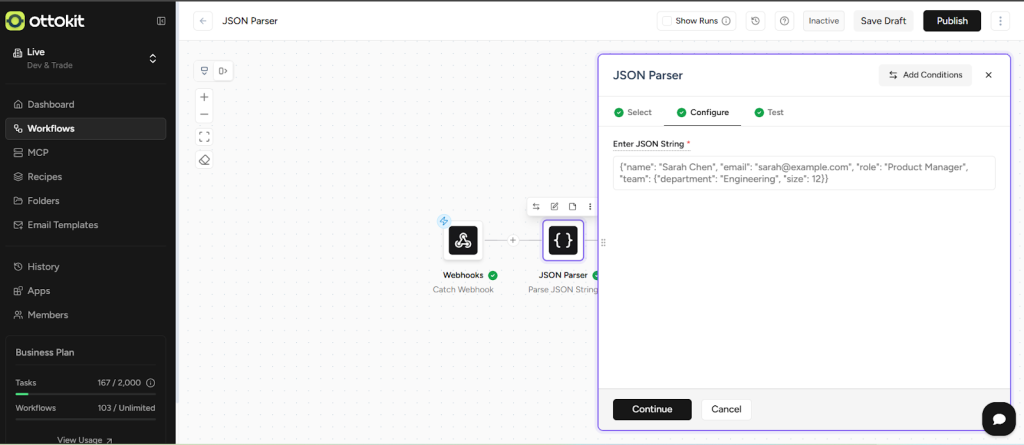Select the JSON Parser node icon

pos(563,240)
